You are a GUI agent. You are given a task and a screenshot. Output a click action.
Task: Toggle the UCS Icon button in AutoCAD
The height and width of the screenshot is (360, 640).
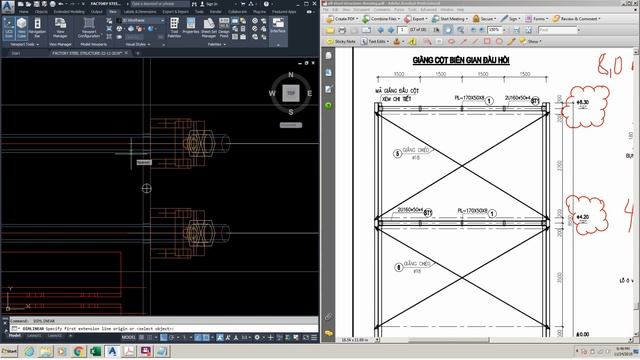(x=9, y=28)
